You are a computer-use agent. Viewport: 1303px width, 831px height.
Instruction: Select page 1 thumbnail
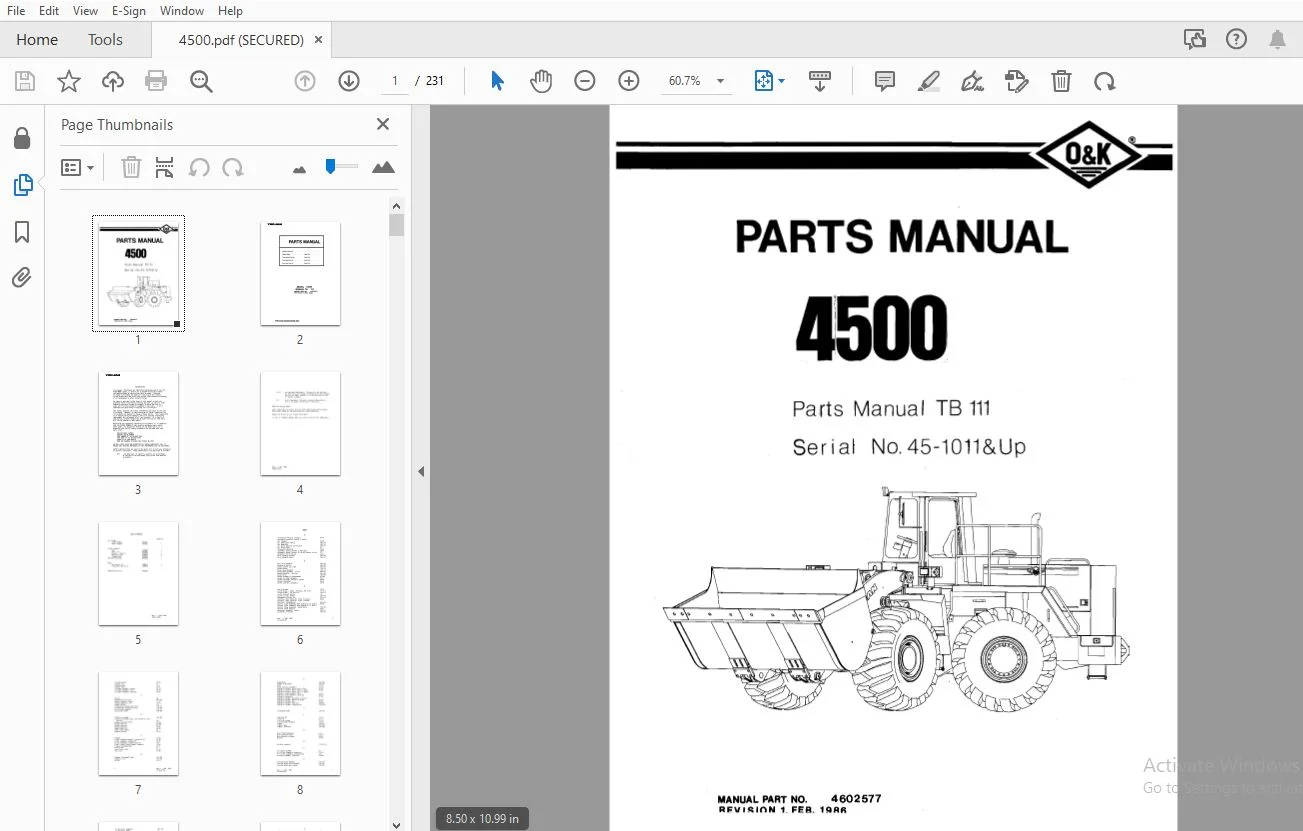tap(138, 273)
